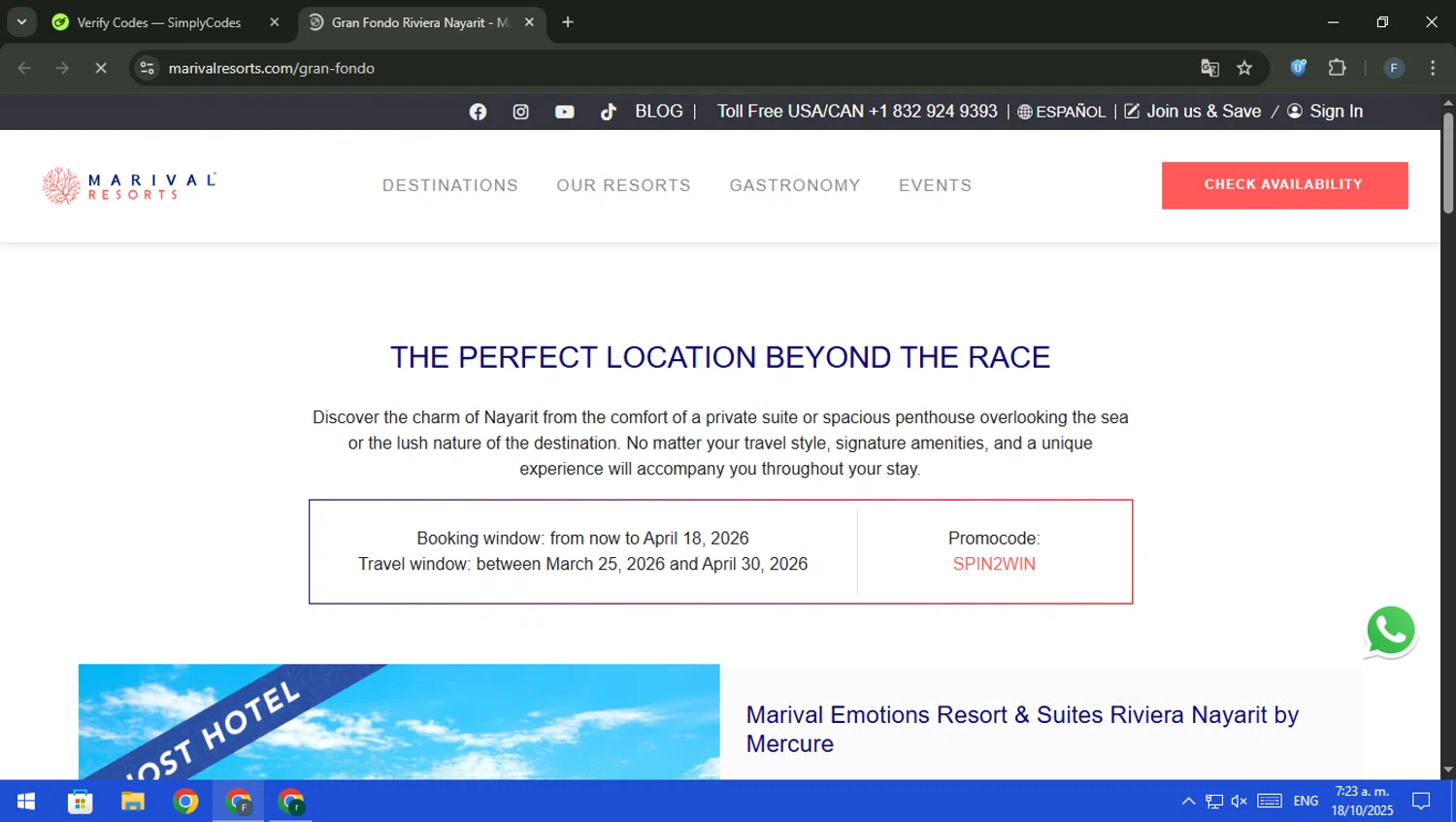
Task: Stop loading the page
Action: tap(100, 68)
